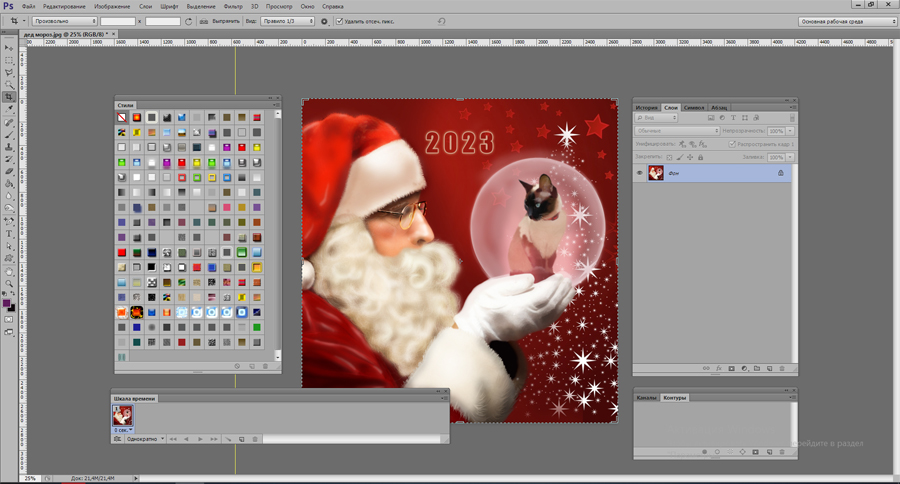This screenshot has width=900, height=484.
Task: Toggle the 'Удалить отсеч. пикс.' checkbox
Action: point(339,21)
